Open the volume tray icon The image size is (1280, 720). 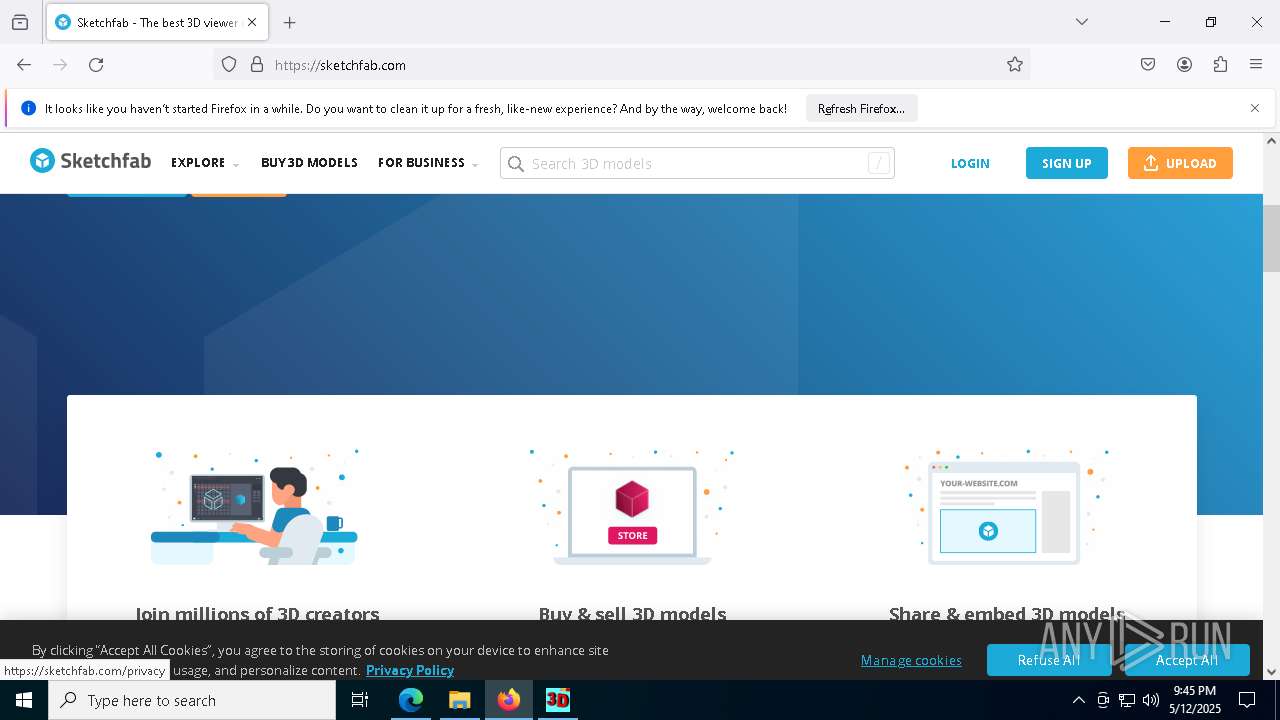click(x=1151, y=700)
